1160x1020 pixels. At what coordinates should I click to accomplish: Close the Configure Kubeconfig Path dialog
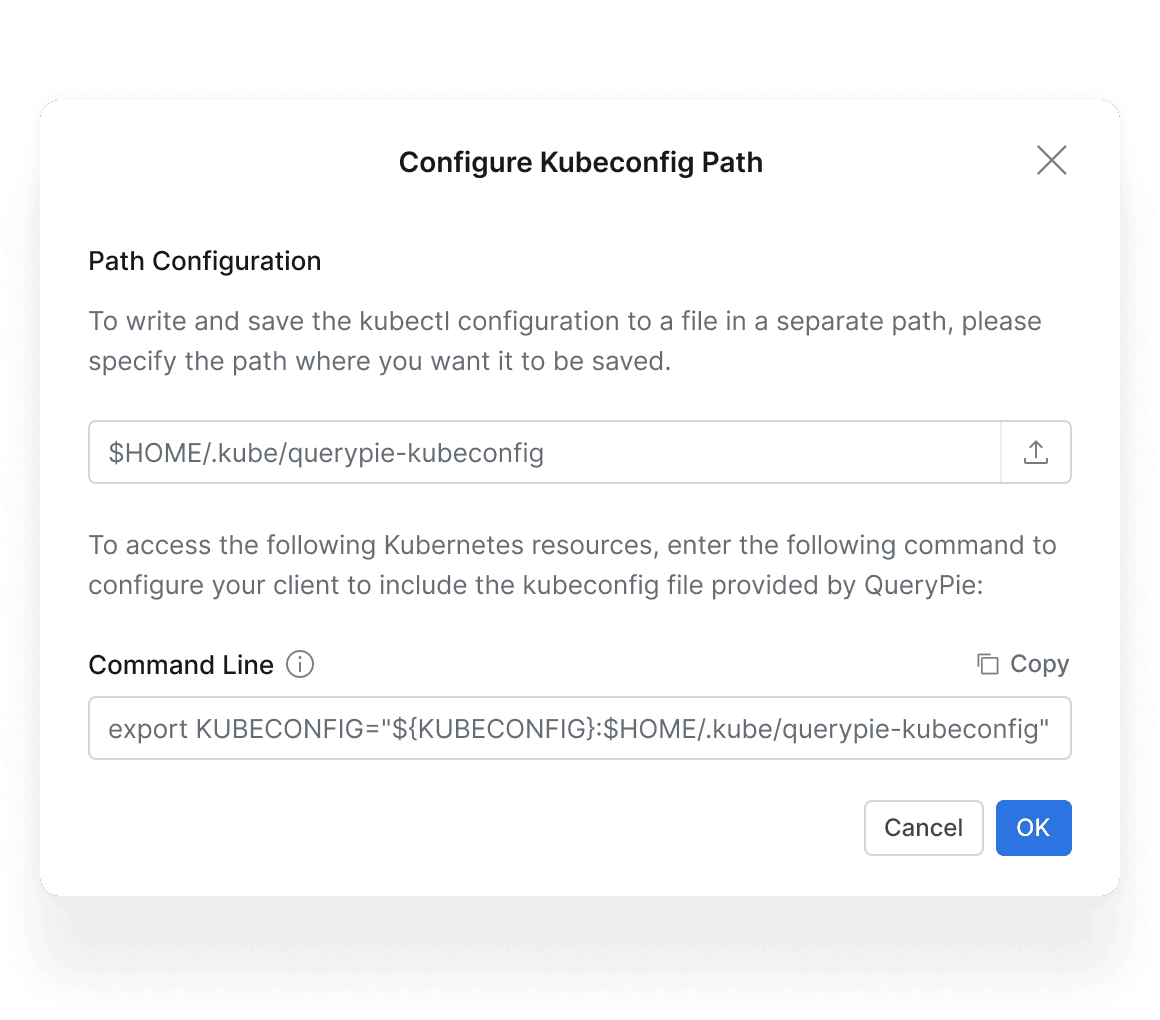point(1051,160)
